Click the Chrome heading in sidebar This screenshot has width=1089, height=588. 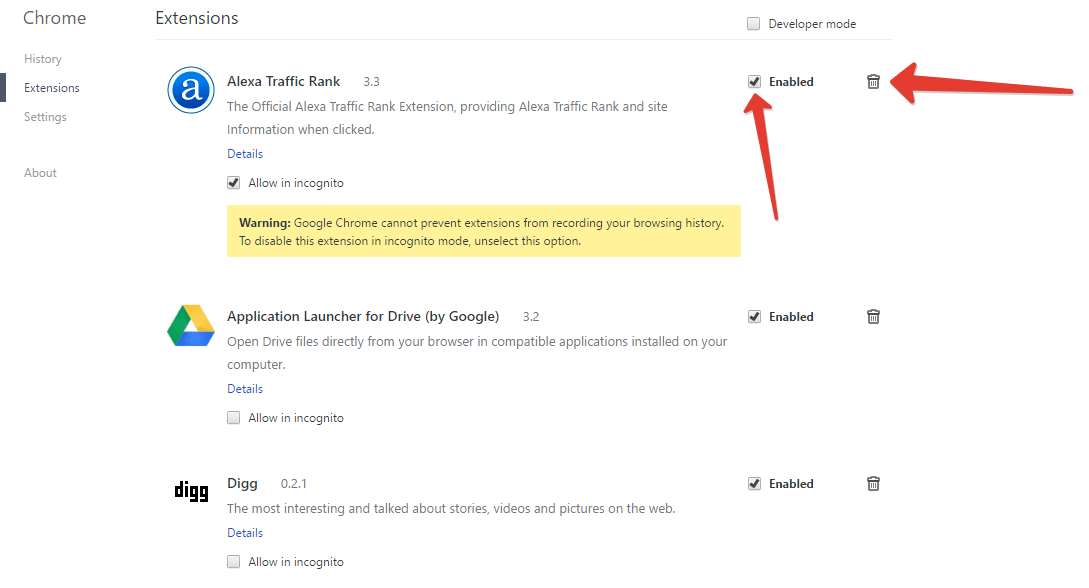coord(55,18)
